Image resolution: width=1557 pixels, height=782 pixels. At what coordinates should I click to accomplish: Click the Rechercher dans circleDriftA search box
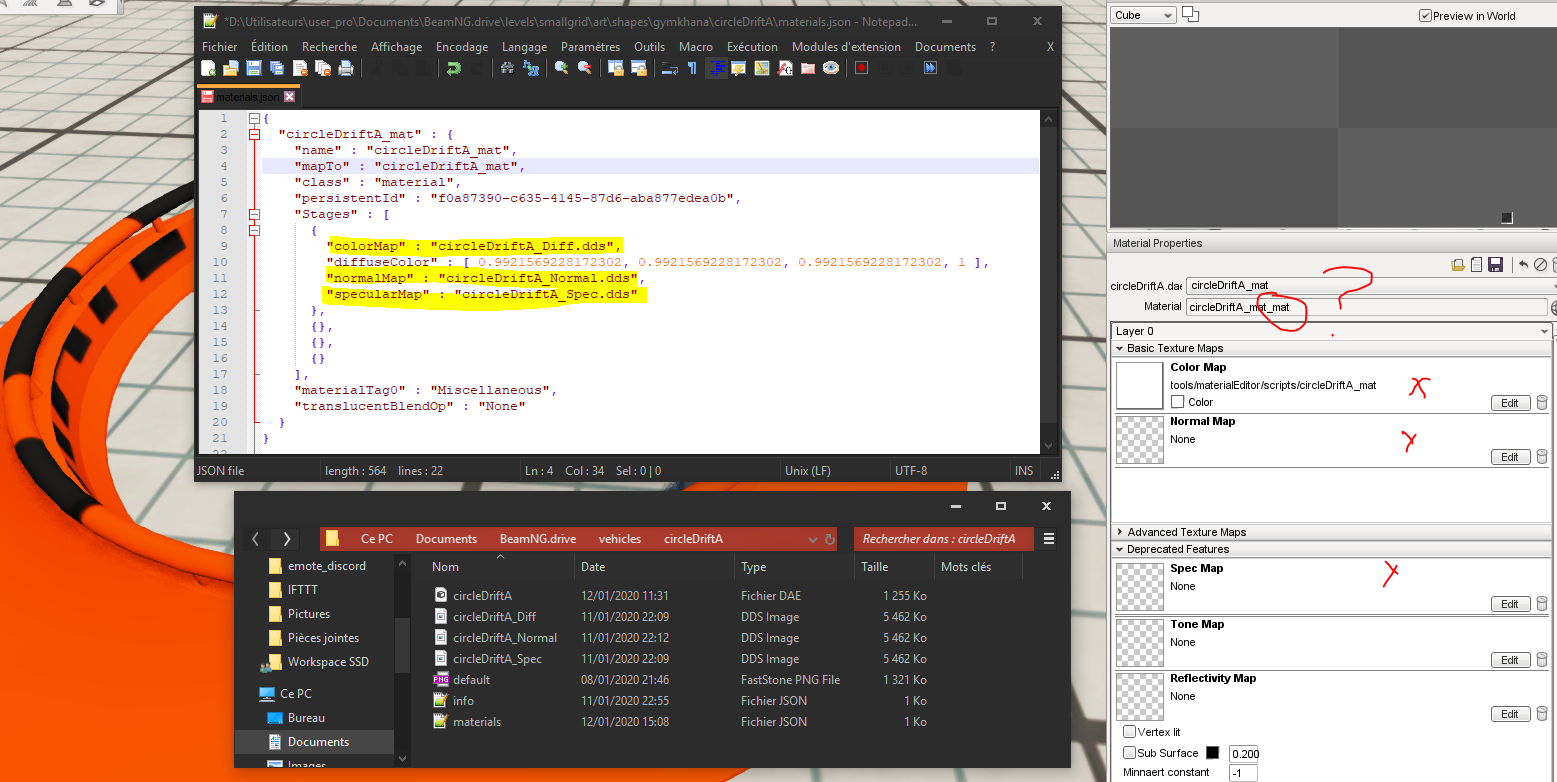[944, 539]
